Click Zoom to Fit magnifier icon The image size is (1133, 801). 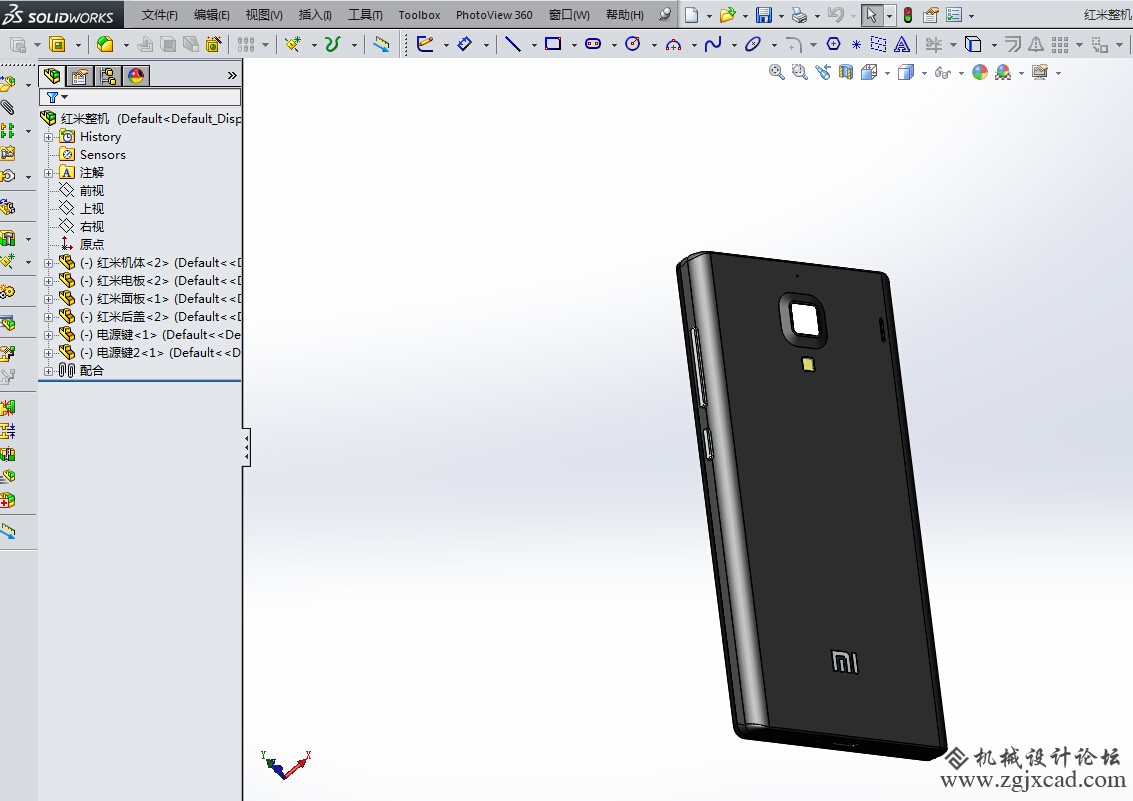click(x=776, y=72)
